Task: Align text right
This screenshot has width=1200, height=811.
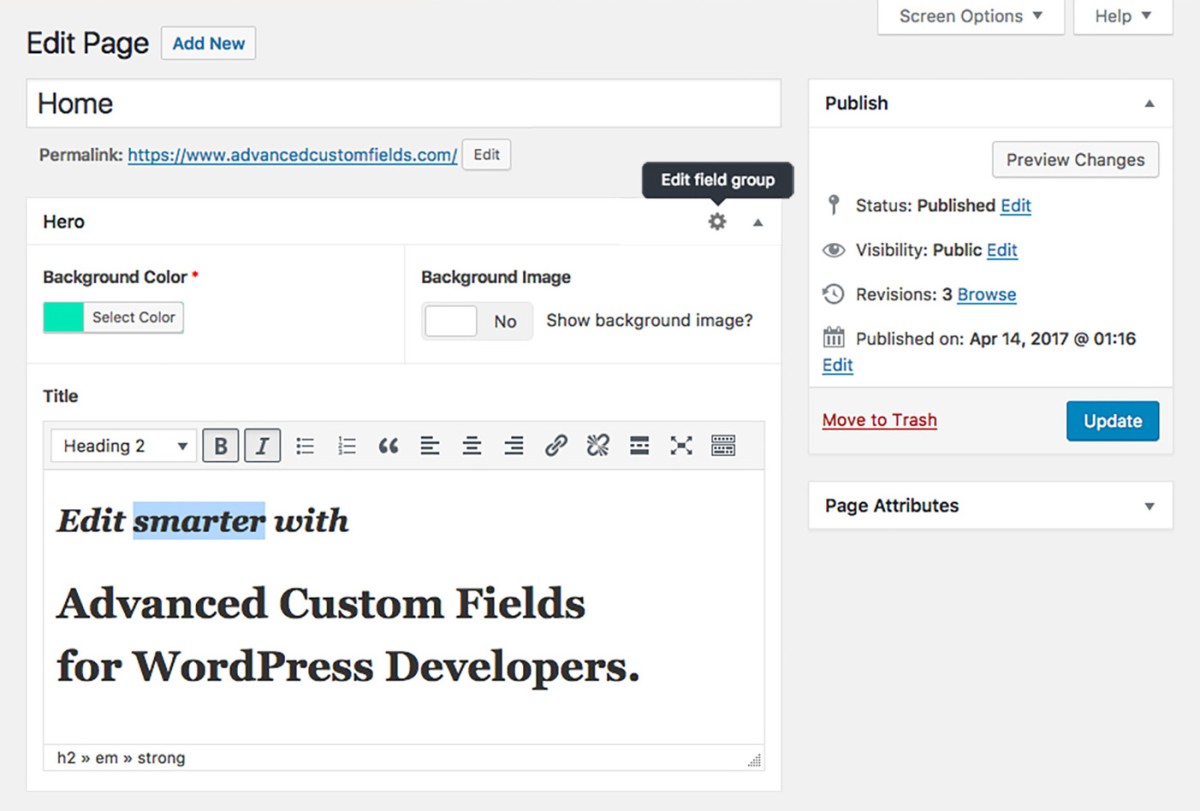Action: [x=514, y=446]
